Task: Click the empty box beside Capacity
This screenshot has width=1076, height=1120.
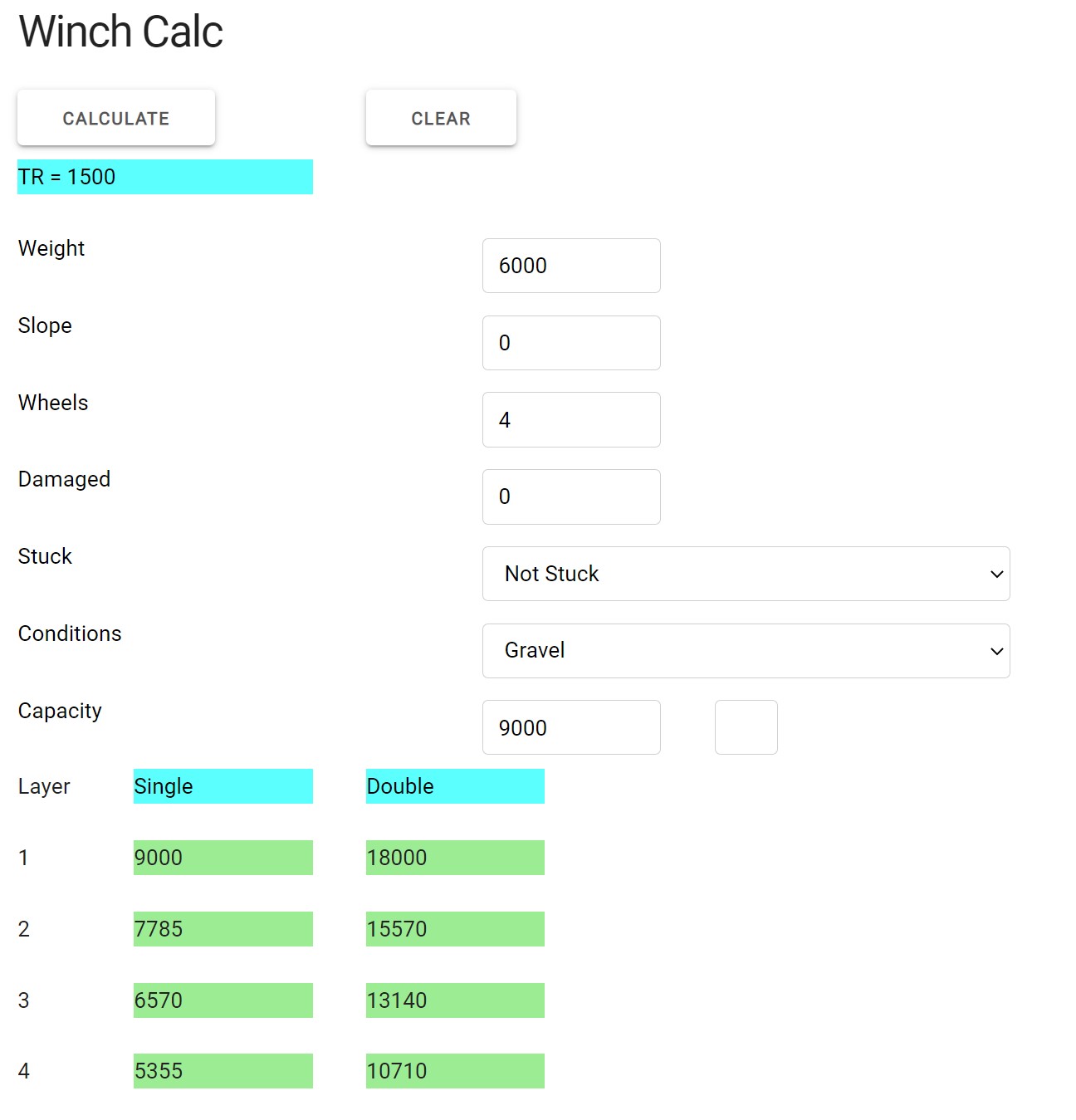Action: [x=746, y=727]
